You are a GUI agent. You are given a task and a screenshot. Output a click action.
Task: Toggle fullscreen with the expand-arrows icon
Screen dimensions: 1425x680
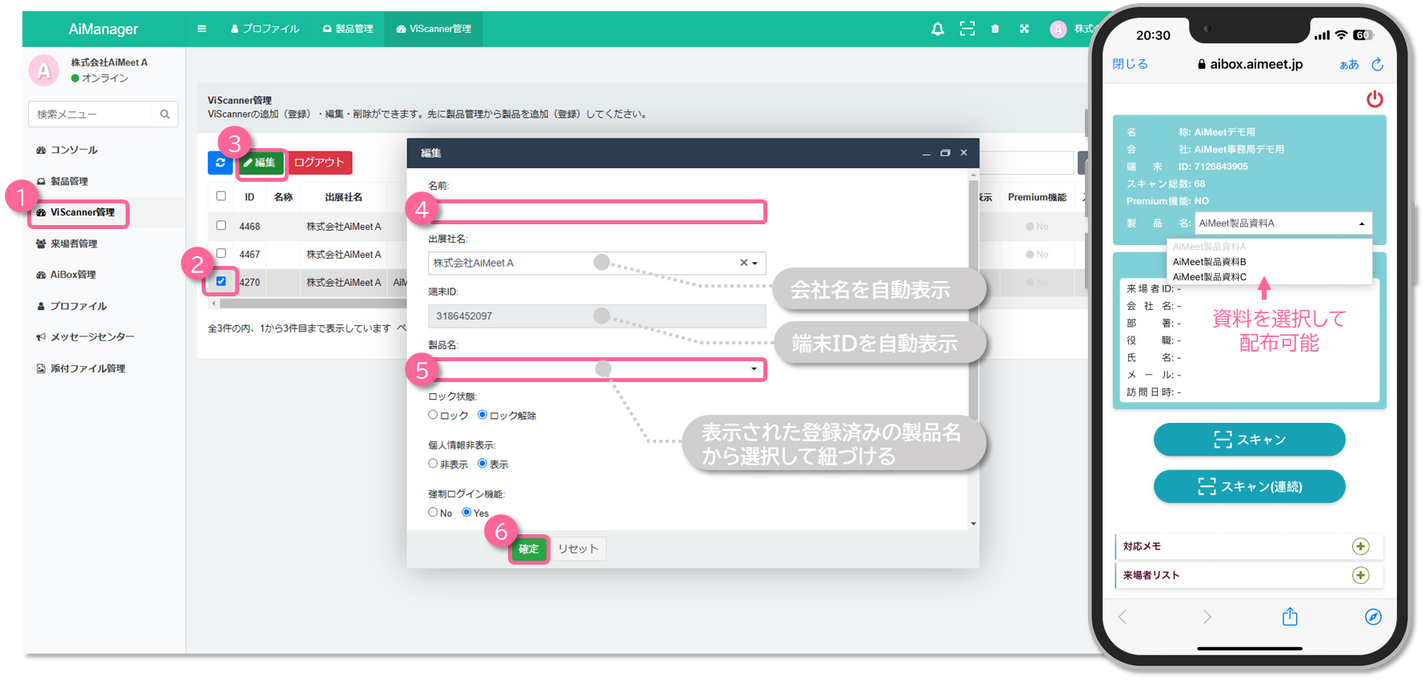pyautogui.click(x=1024, y=29)
